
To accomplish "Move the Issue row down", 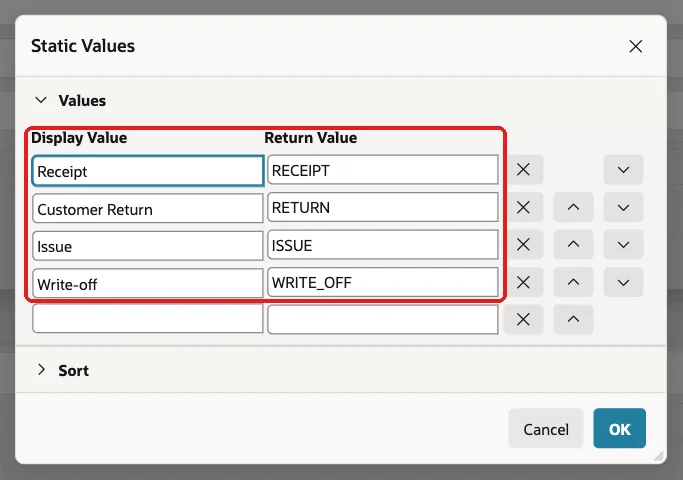I will 623,245.
